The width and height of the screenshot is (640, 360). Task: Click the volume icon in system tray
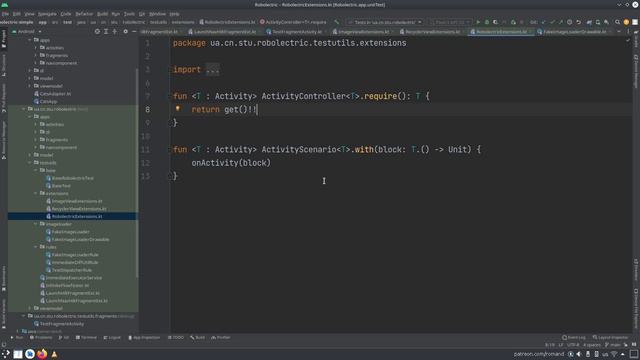(x=579, y=354)
